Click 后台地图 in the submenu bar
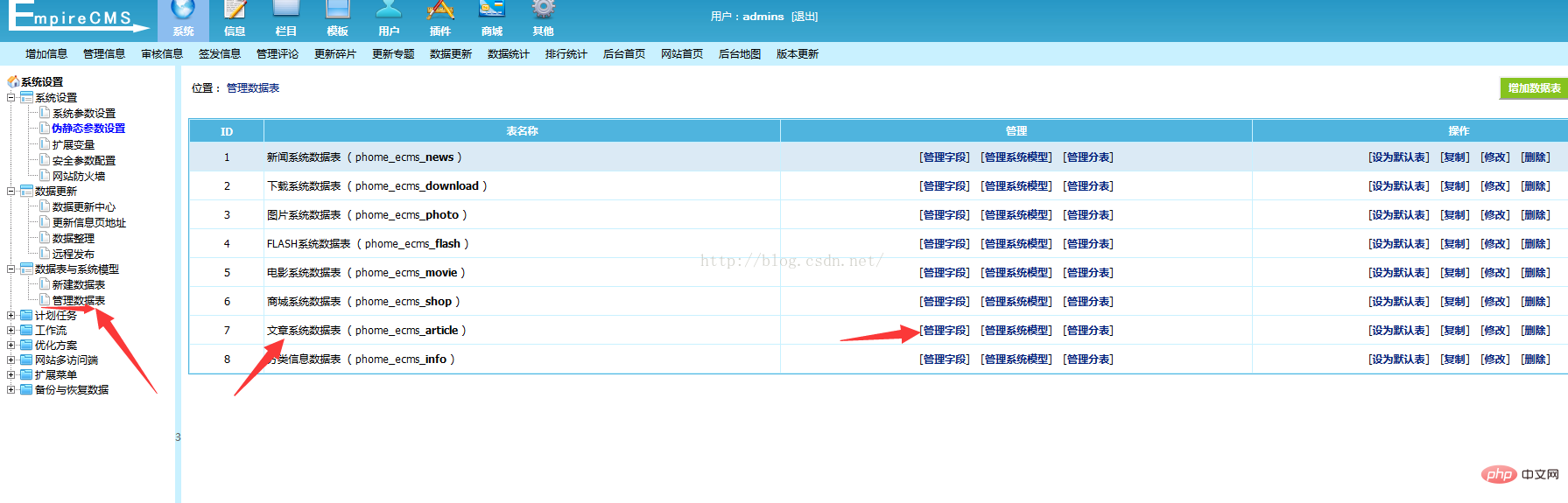 [x=740, y=53]
